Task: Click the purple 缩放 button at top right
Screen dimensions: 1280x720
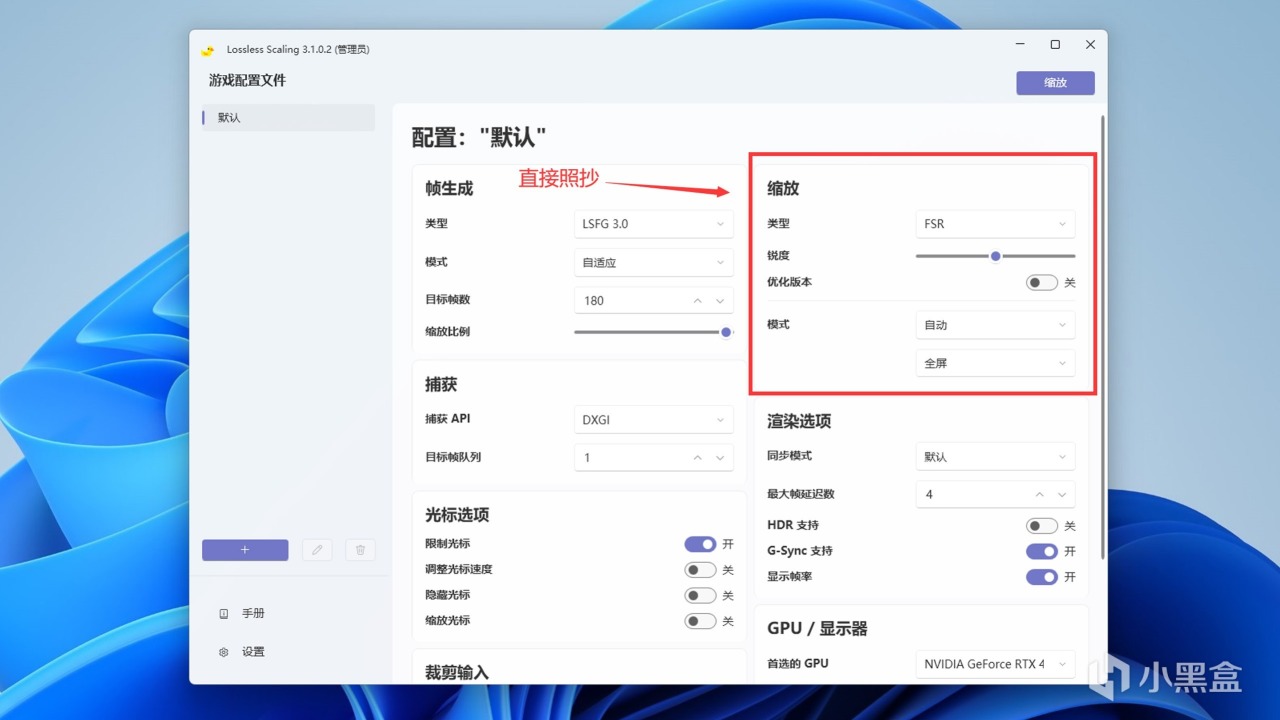Action: tap(1055, 83)
